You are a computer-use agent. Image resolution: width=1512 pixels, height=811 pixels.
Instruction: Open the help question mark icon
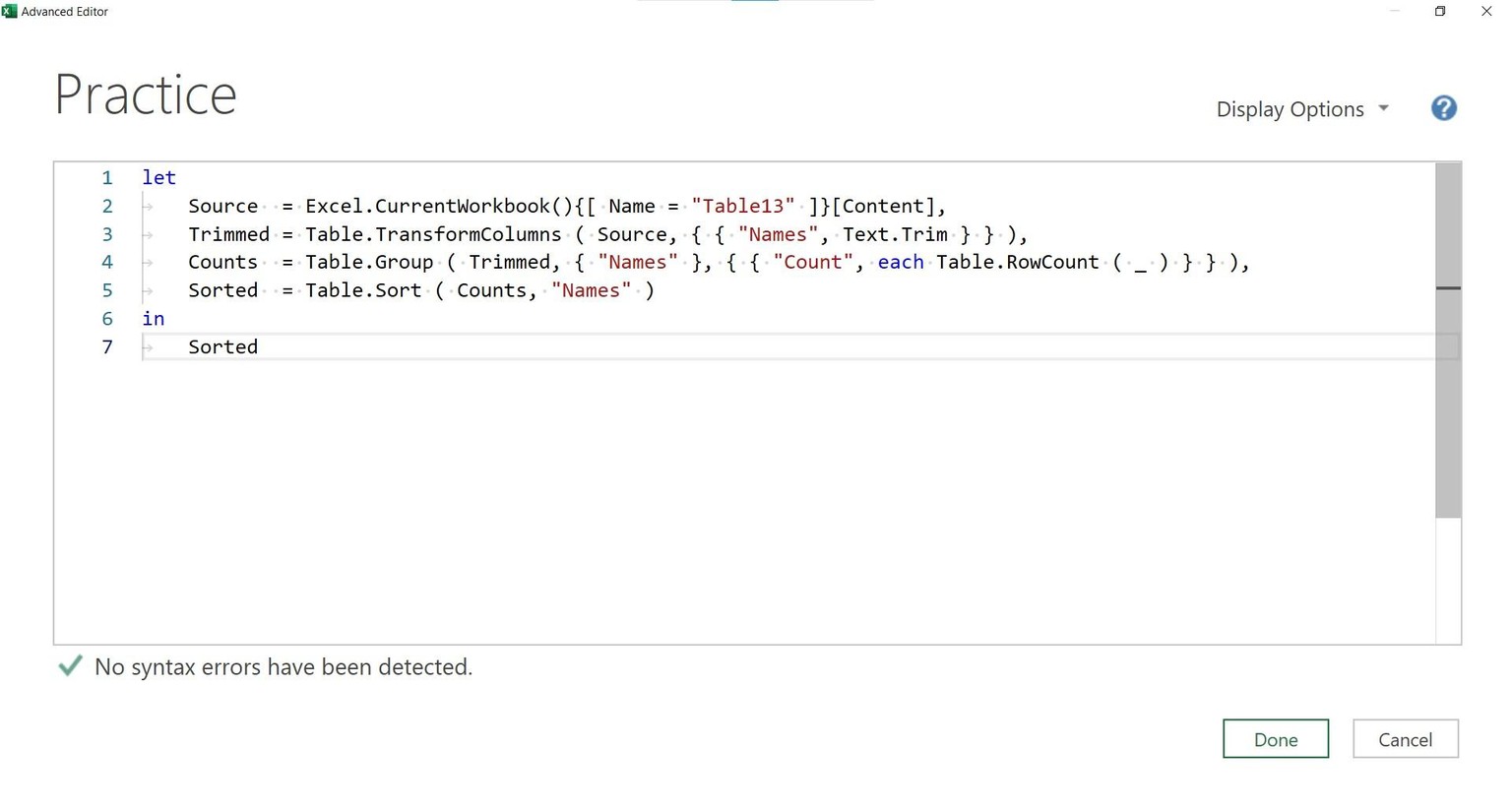point(1443,108)
